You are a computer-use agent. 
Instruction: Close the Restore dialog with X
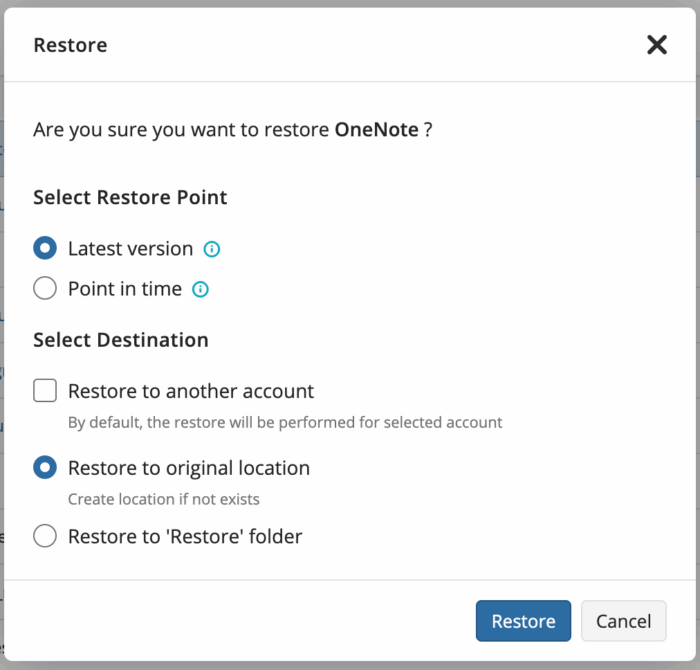point(657,45)
